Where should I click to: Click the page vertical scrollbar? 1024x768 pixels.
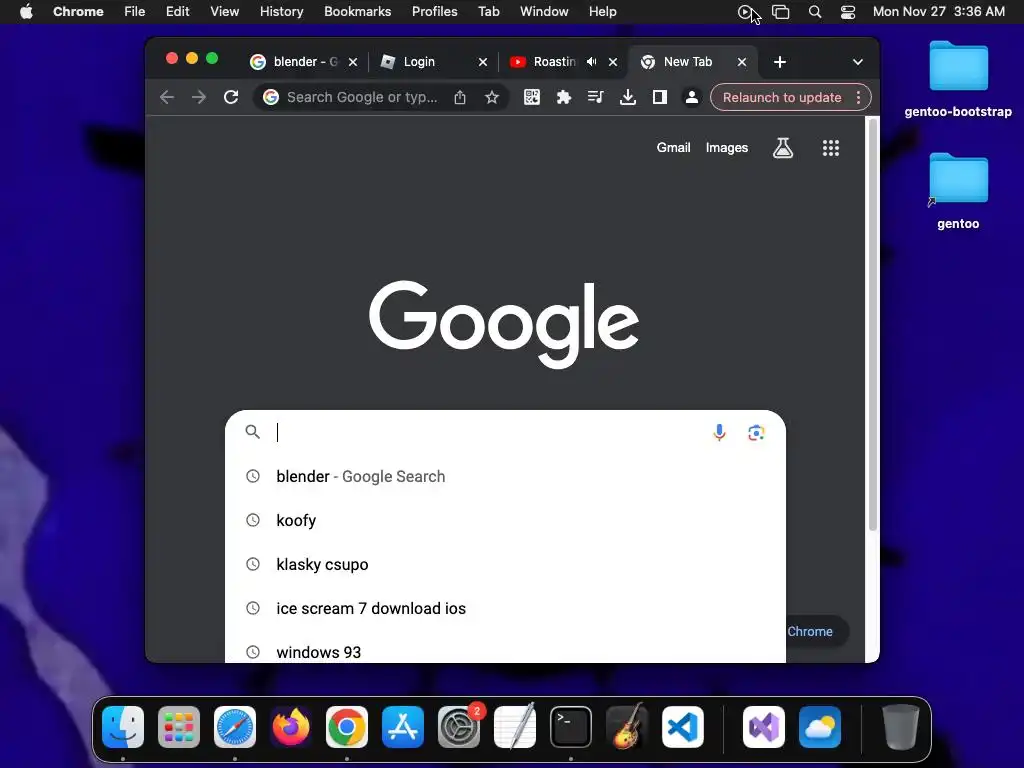(x=872, y=325)
